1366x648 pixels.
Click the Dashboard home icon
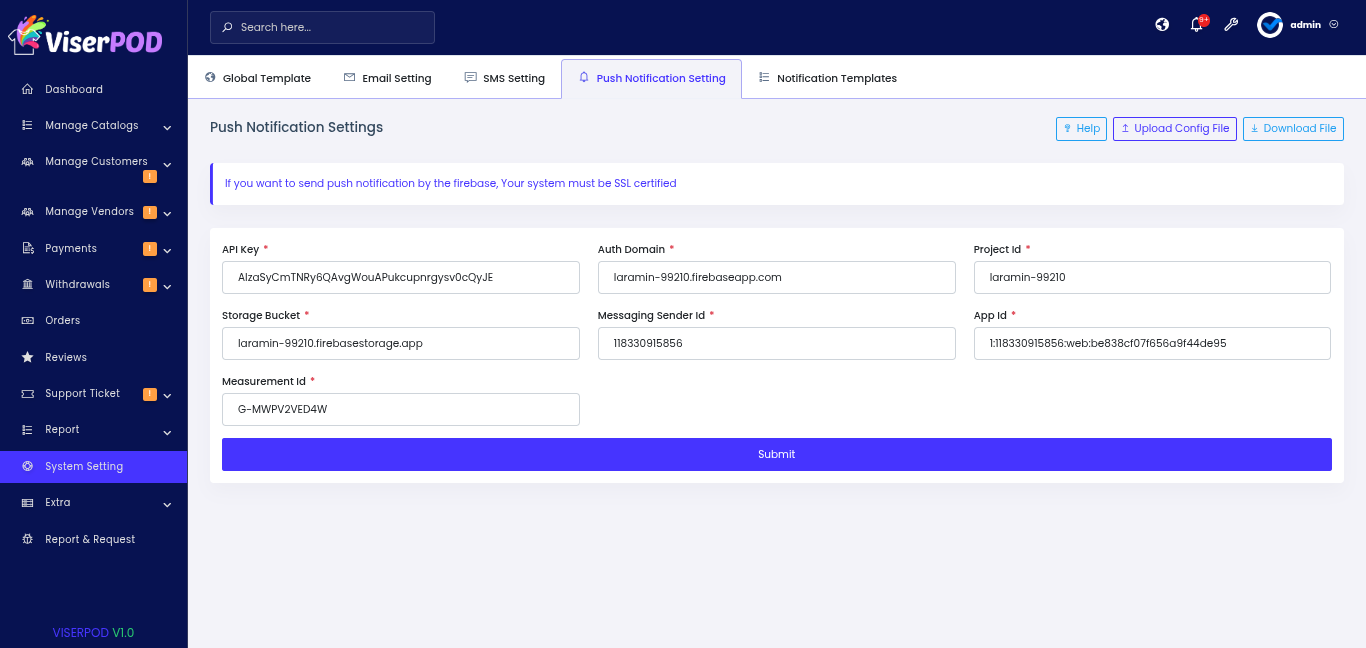click(28, 89)
